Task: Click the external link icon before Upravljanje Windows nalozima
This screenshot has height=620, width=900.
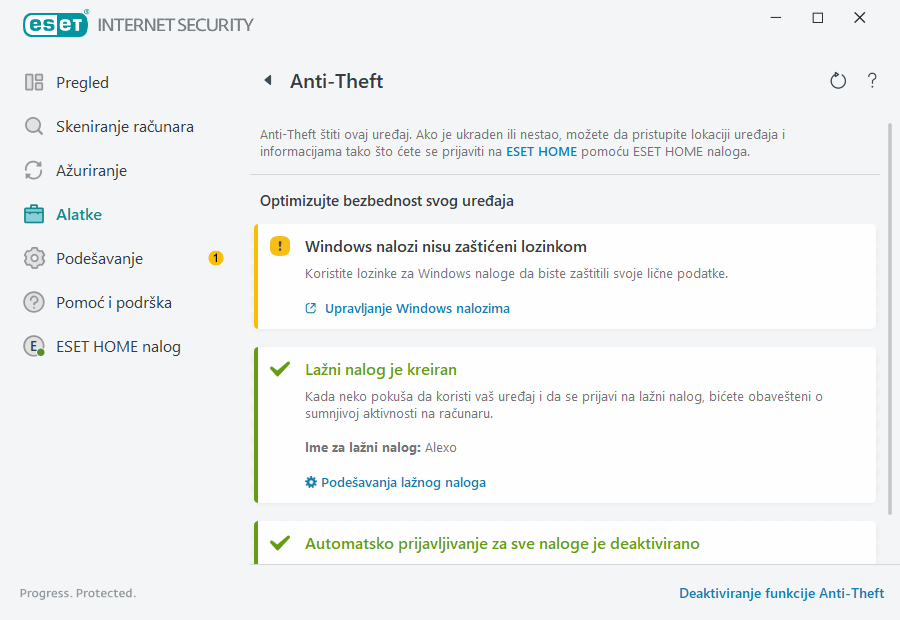Action: [310, 308]
